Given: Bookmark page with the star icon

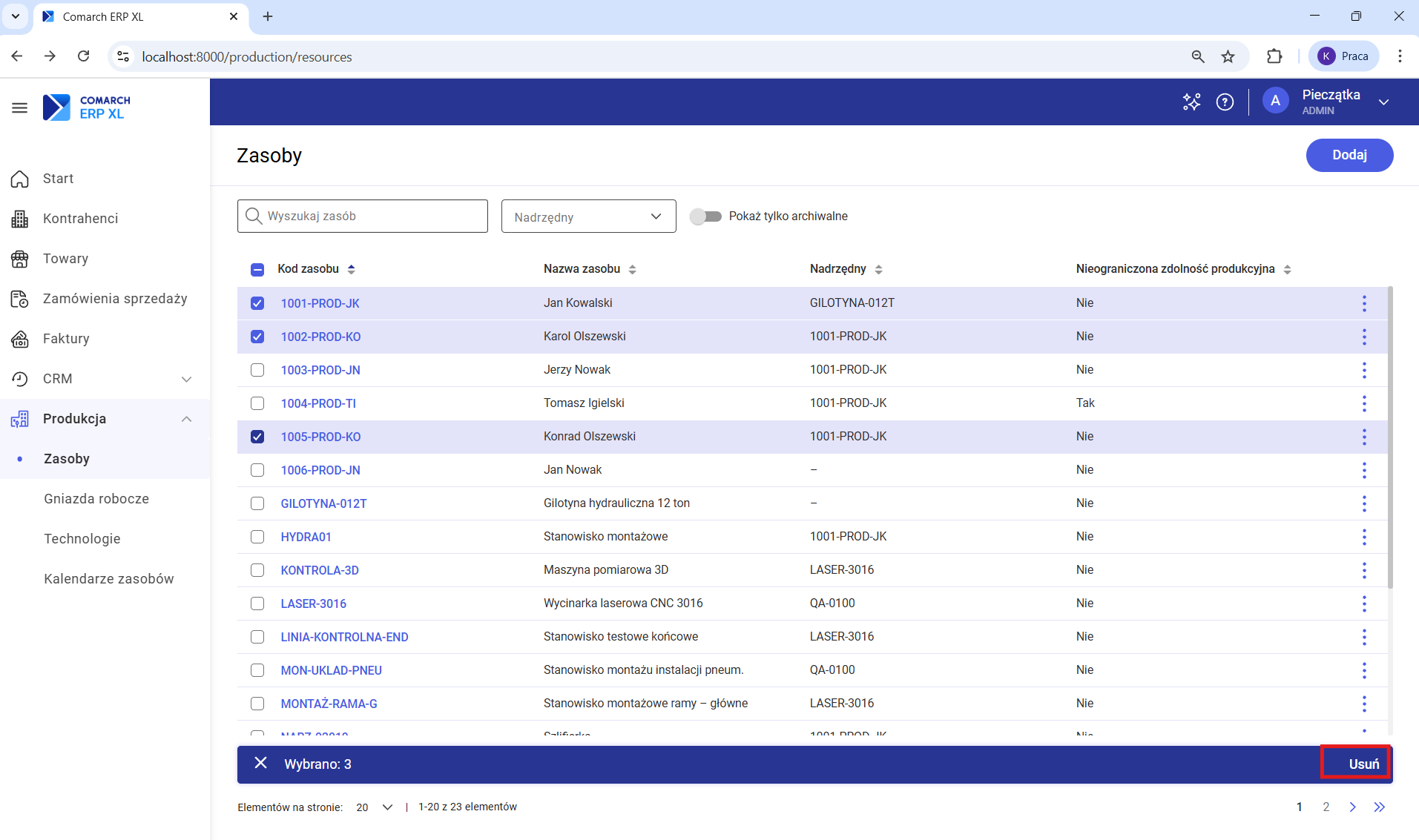Looking at the screenshot, I should (x=1228, y=56).
